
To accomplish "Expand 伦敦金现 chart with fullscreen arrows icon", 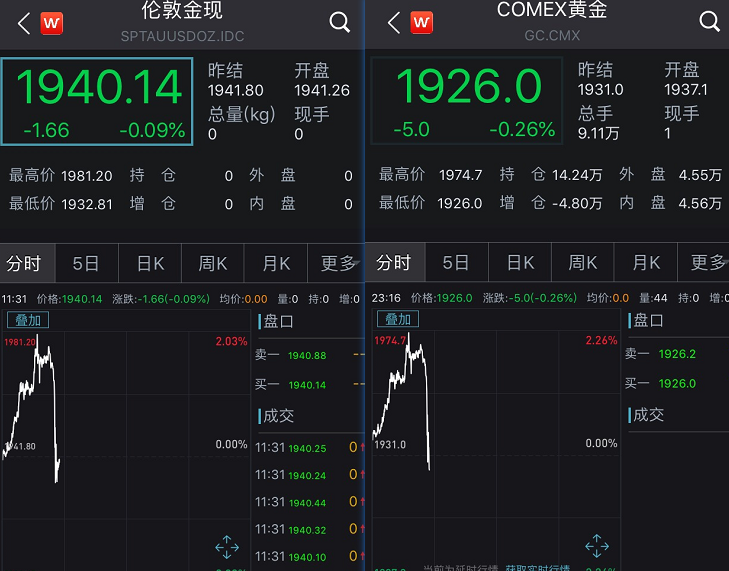I will click(227, 547).
